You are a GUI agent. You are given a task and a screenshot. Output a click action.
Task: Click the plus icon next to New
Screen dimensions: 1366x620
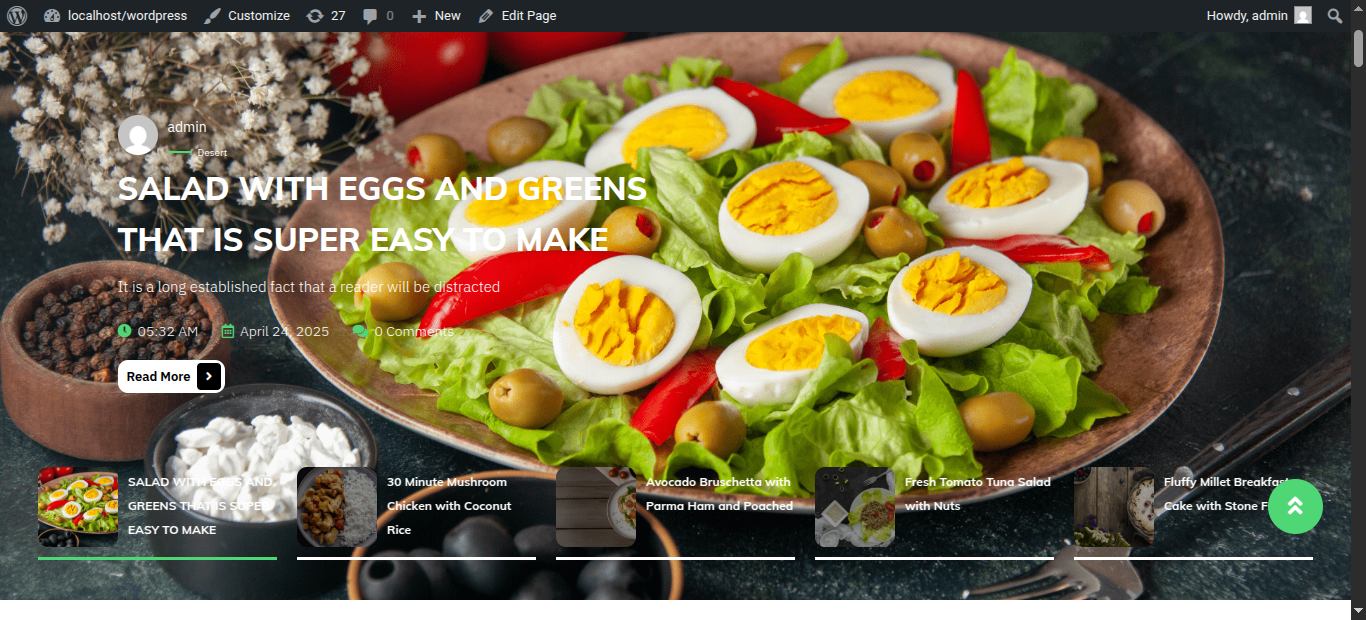coord(419,16)
